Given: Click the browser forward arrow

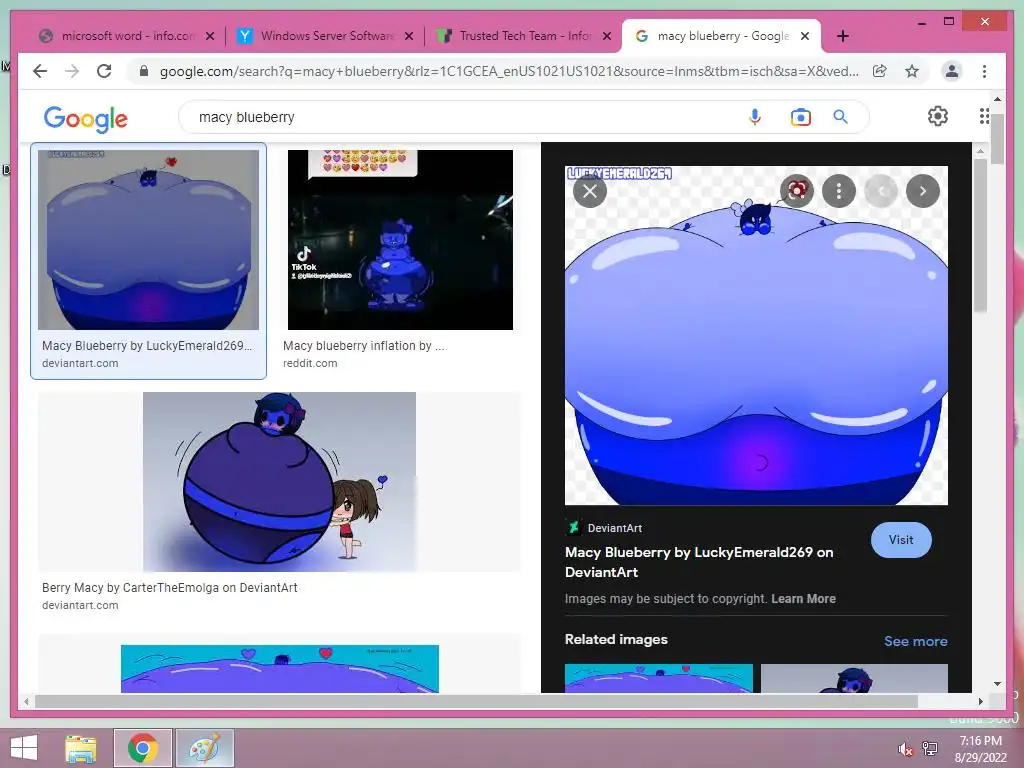Looking at the screenshot, I should coord(72,71).
